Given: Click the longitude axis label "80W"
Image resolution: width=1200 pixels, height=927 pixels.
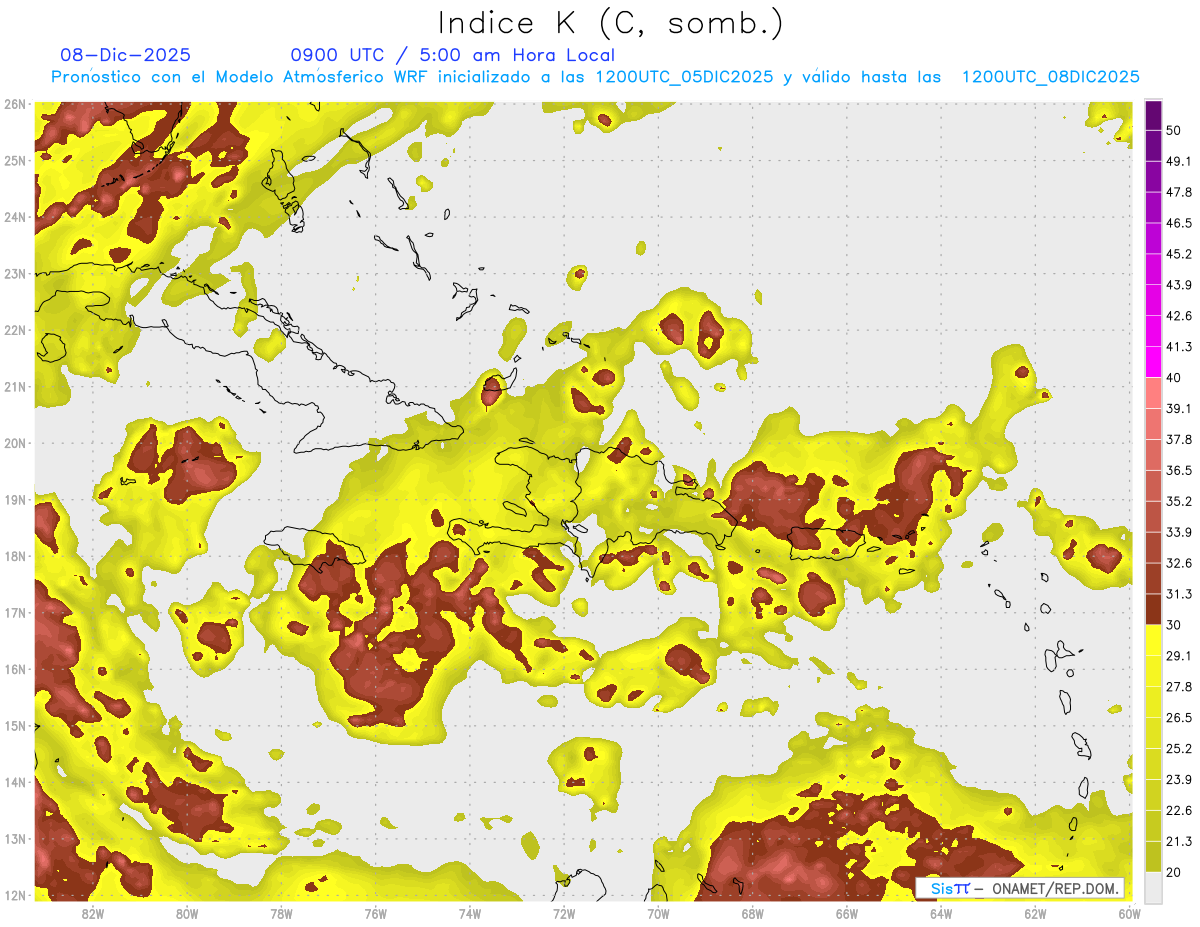Looking at the screenshot, I should point(187,913).
